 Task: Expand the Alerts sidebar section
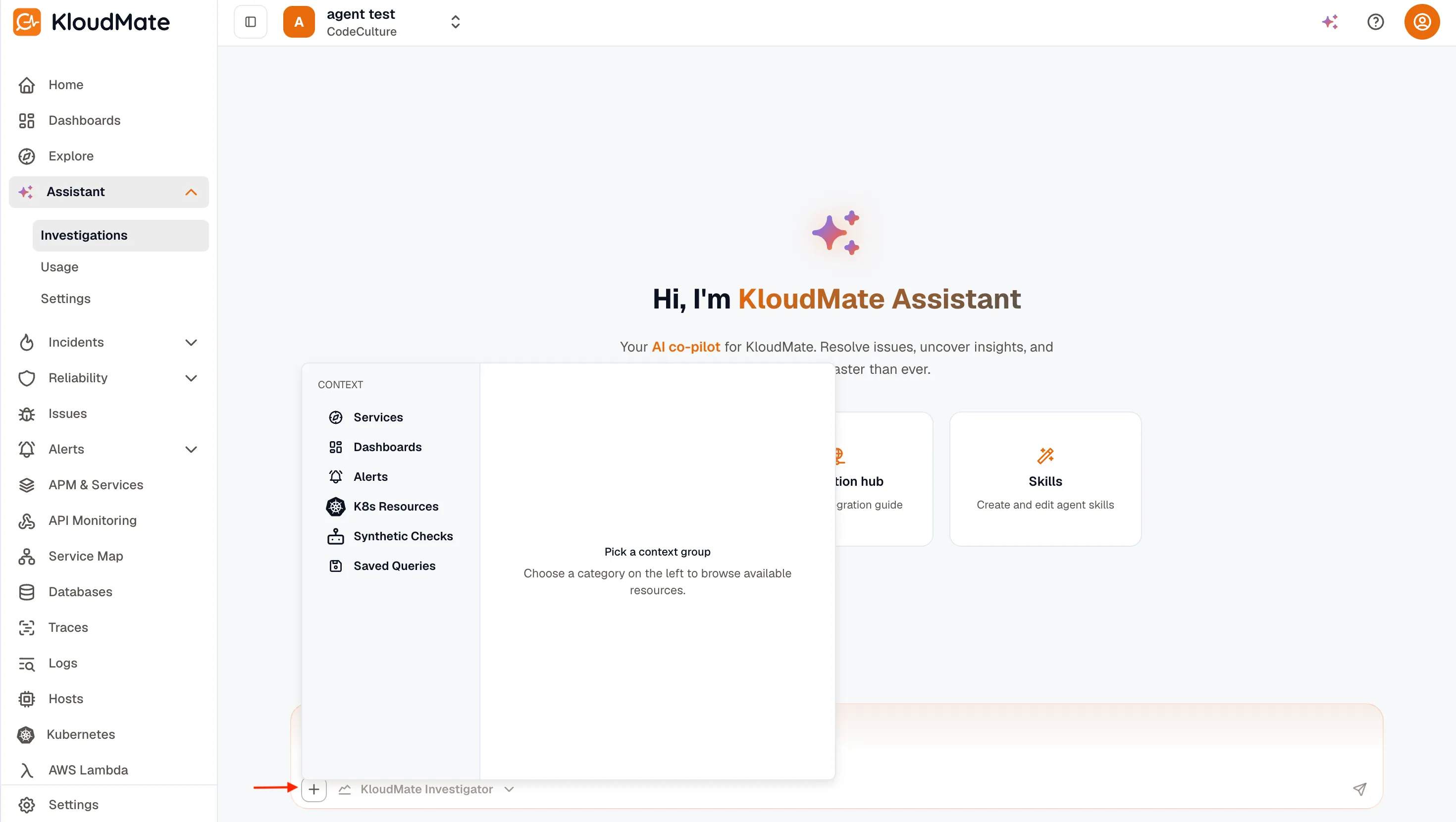[191, 449]
